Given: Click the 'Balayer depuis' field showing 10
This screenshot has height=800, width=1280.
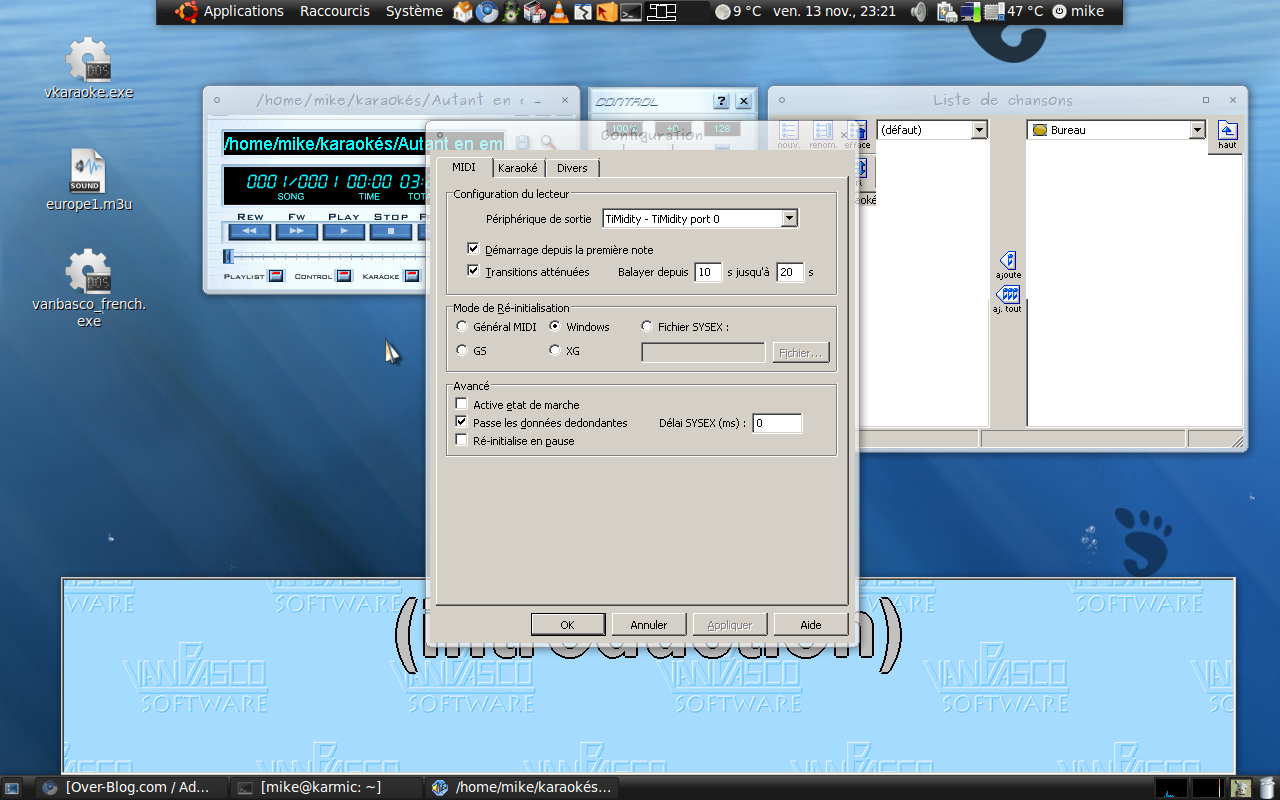Looking at the screenshot, I should pyautogui.click(x=708, y=272).
